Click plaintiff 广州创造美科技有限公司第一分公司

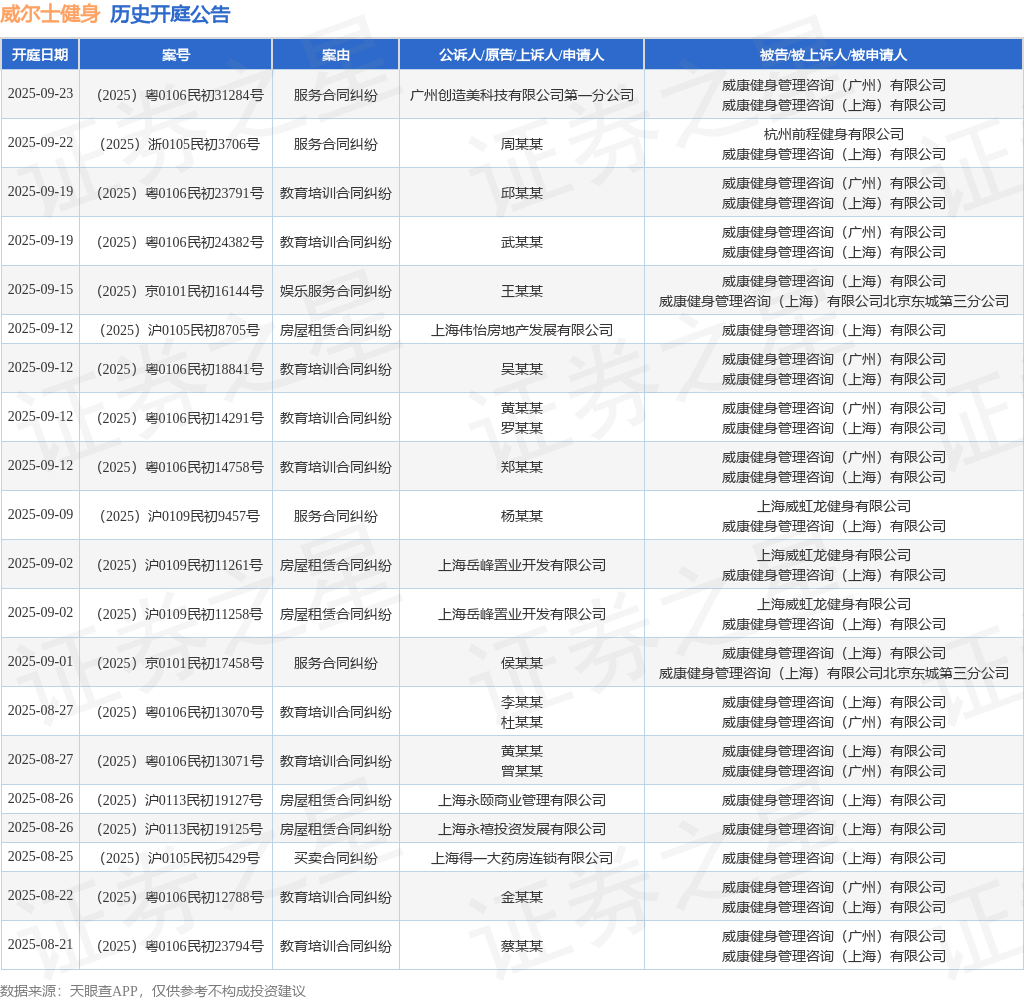(x=522, y=95)
